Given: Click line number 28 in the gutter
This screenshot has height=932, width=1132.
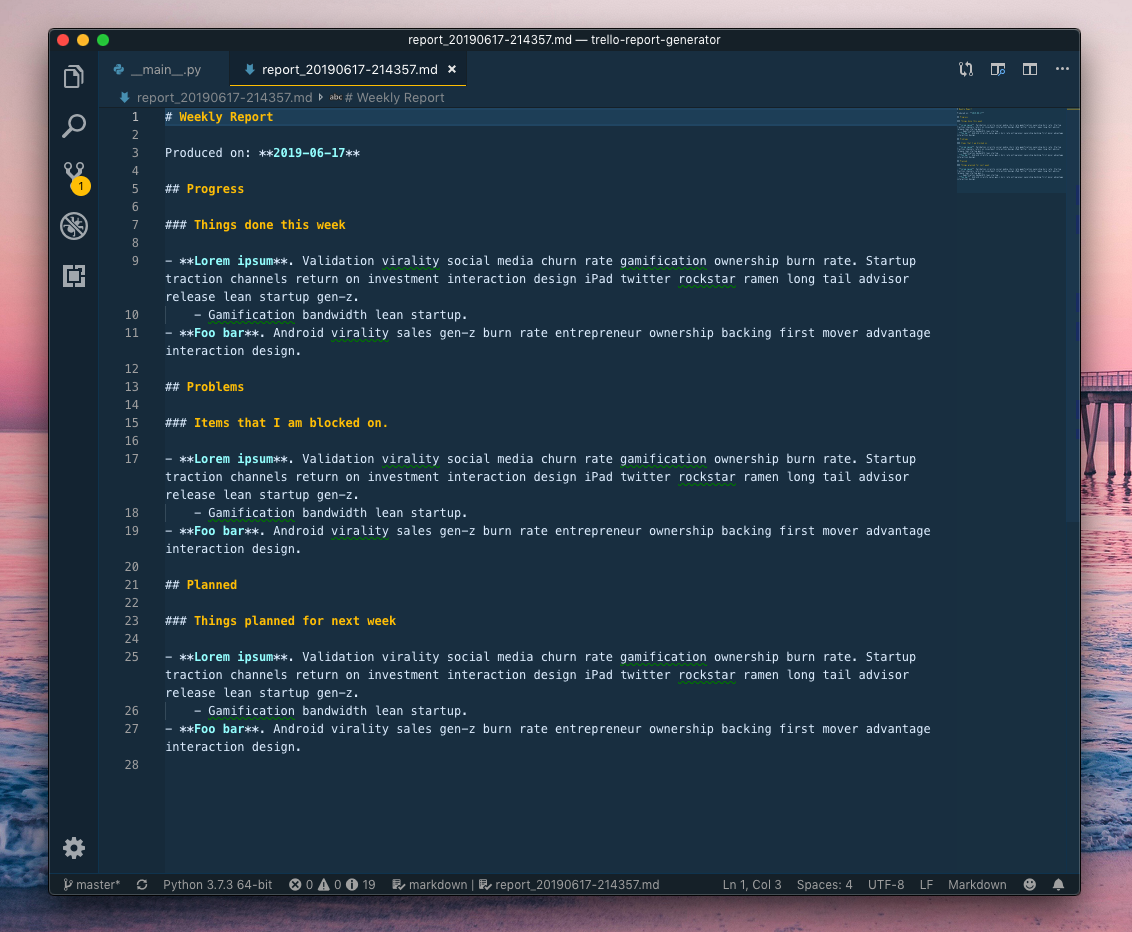Looking at the screenshot, I should 131,765.
